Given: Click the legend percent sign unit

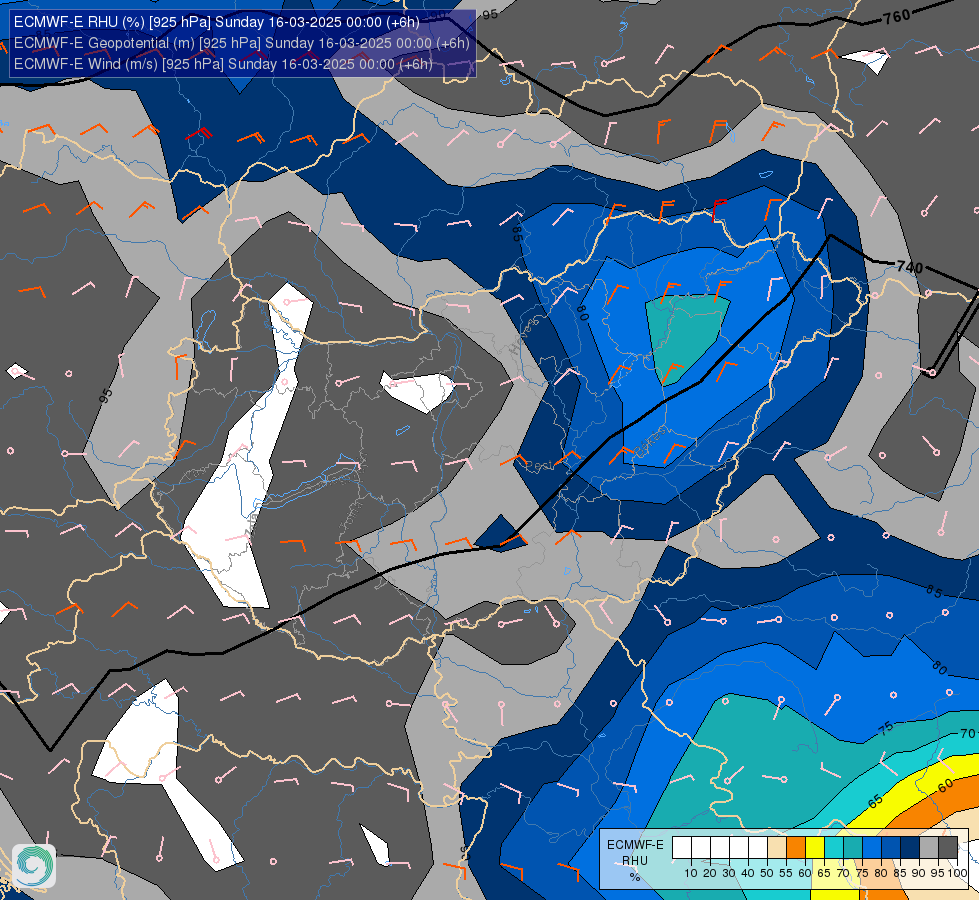Looking at the screenshot, I should [635, 877].
